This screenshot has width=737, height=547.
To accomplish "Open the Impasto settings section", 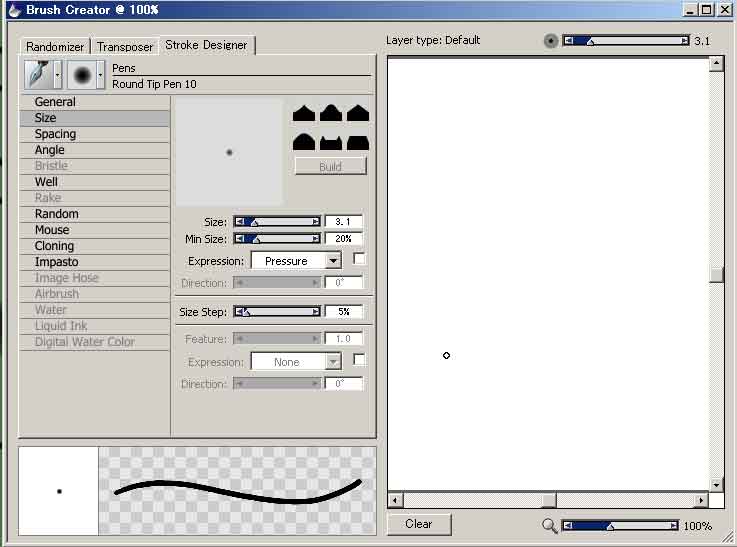I will click(x=56, y=262).
